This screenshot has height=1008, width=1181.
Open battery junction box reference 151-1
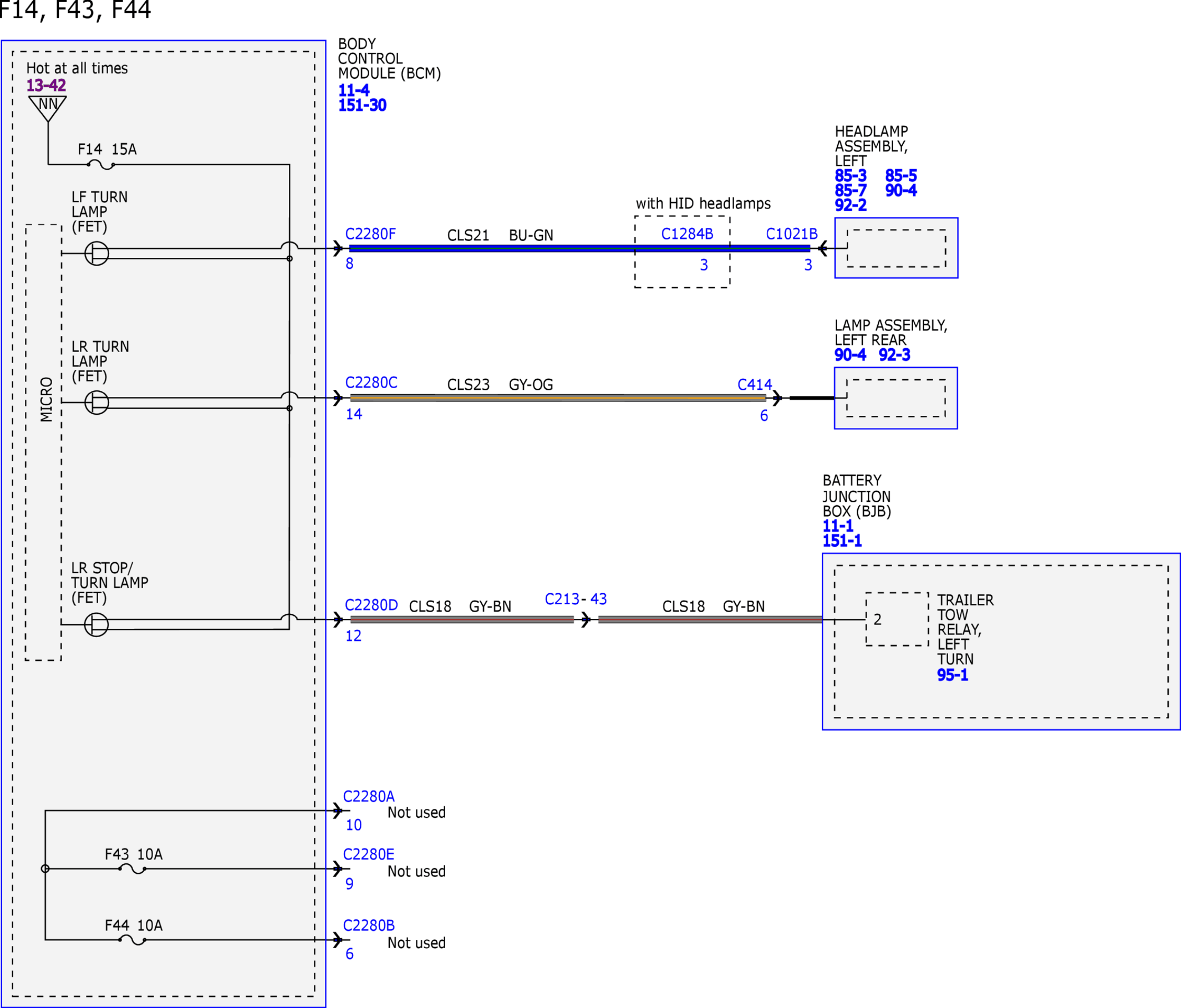(842, 541)
